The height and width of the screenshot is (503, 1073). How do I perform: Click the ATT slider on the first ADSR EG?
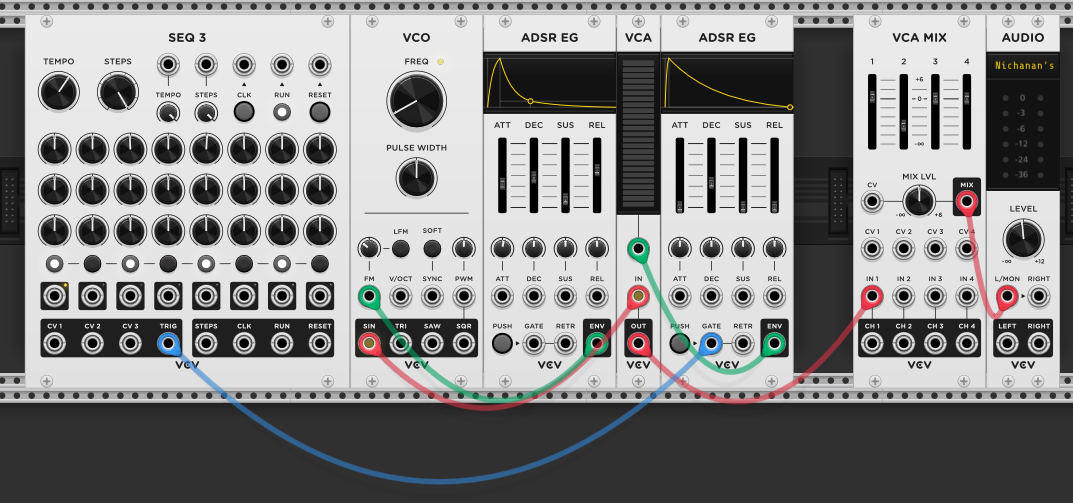(x=502, y=175)
